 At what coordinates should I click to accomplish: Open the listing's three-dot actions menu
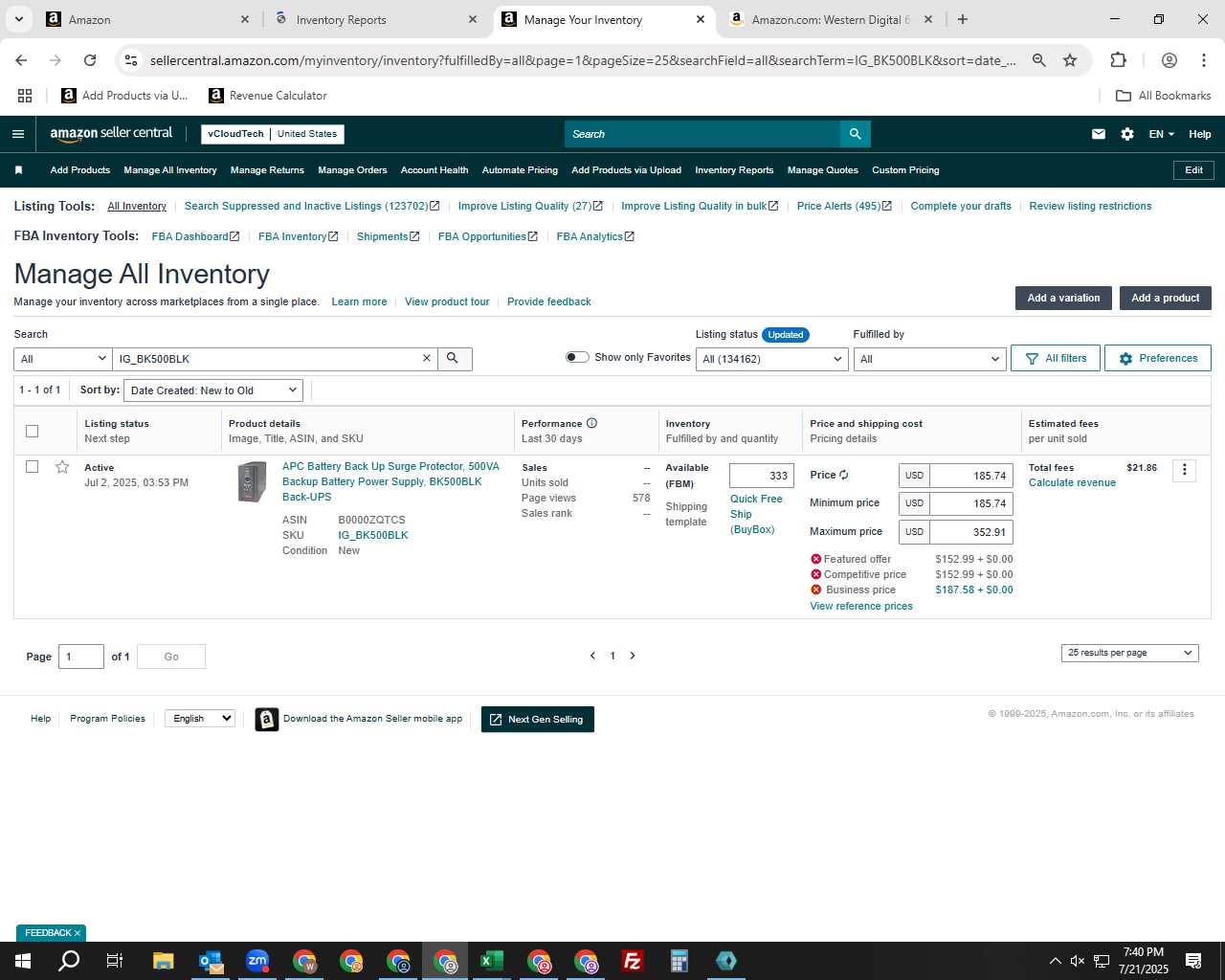(1184, 469)
